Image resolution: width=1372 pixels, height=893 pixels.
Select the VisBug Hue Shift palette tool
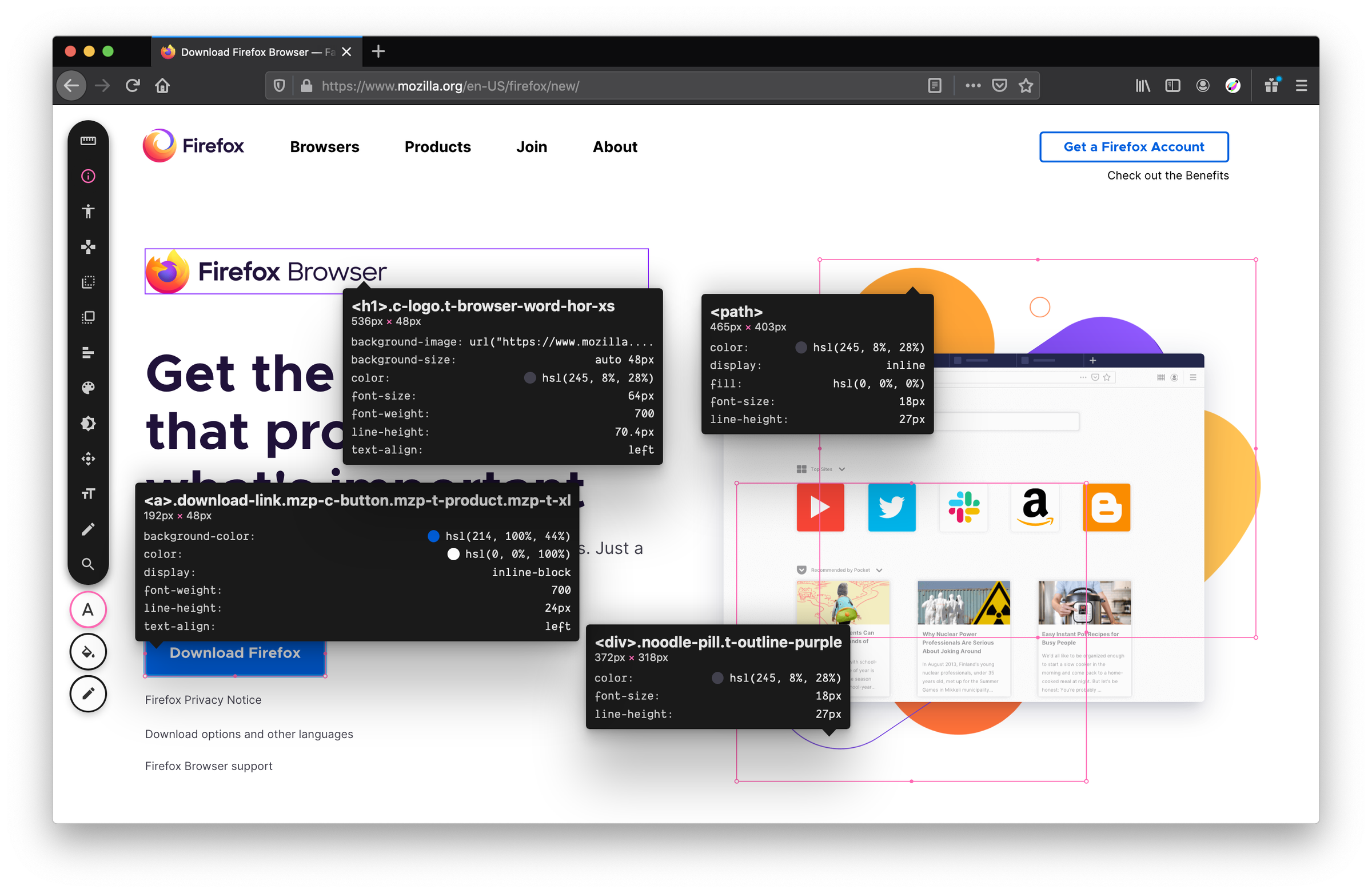pos(88,388)
